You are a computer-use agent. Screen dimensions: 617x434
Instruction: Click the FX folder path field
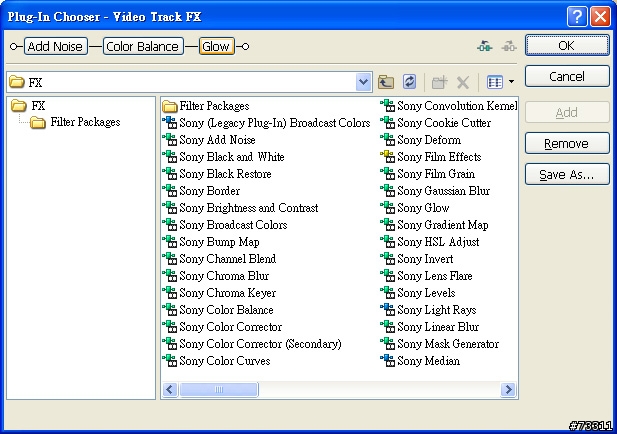[189, 82]
